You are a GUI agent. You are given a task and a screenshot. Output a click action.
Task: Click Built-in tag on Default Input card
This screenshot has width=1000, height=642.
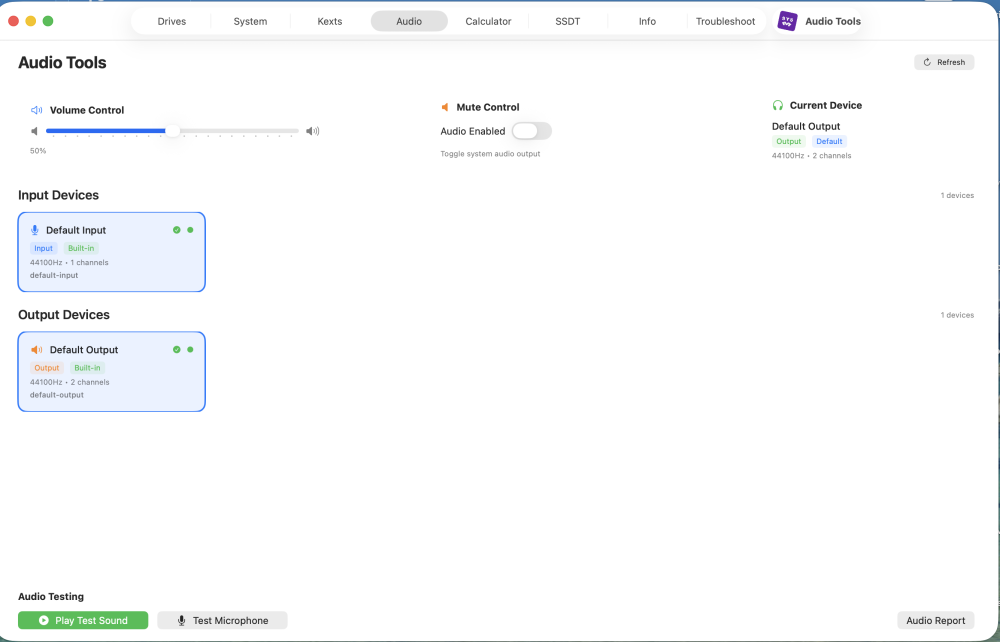81,248
